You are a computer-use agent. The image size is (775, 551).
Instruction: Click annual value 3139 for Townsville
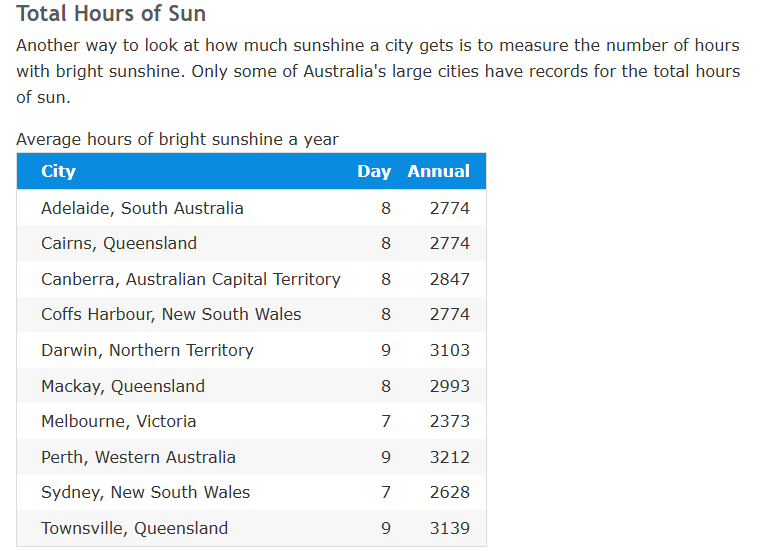pyautogui.click(x=449, y=528)
